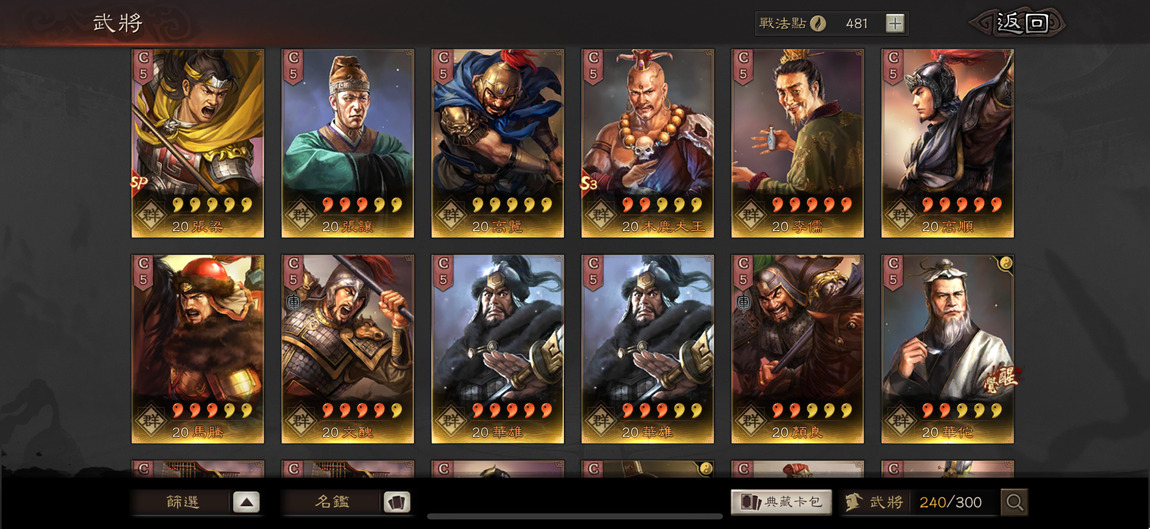The image size is (1150, 529).
Task: Select the 顏良 general card
Action: coord(798,349)
